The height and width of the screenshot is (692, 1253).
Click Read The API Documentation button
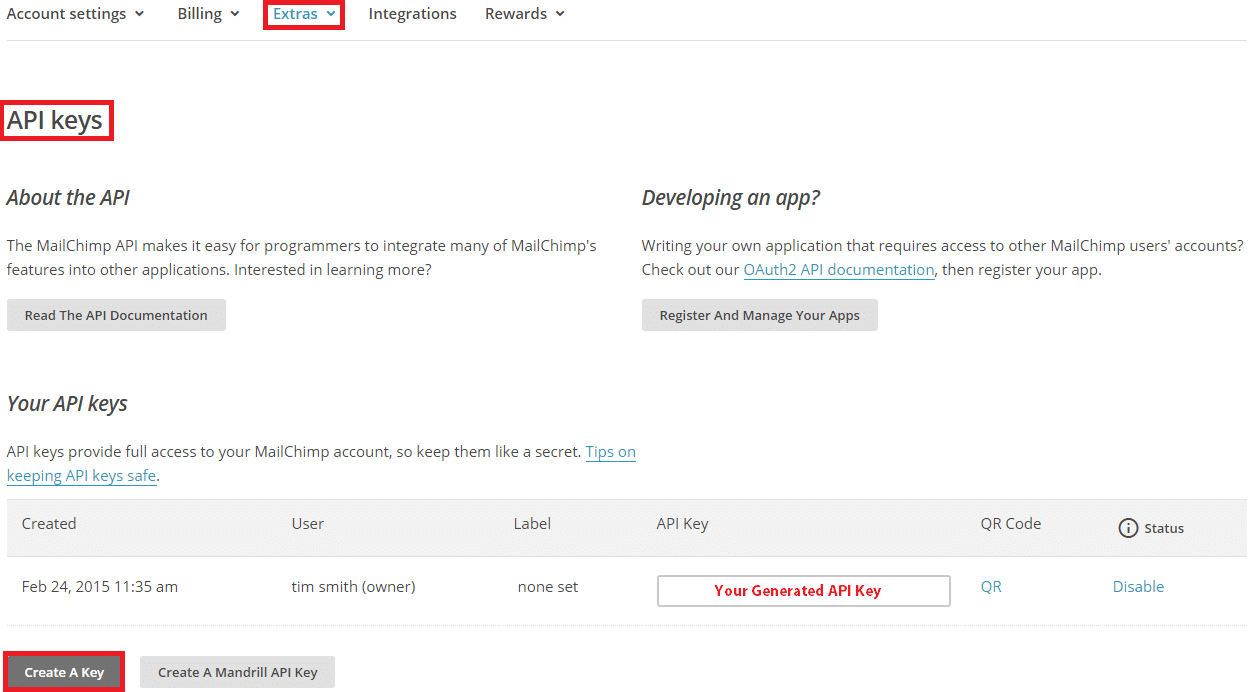tap(116, 315)
